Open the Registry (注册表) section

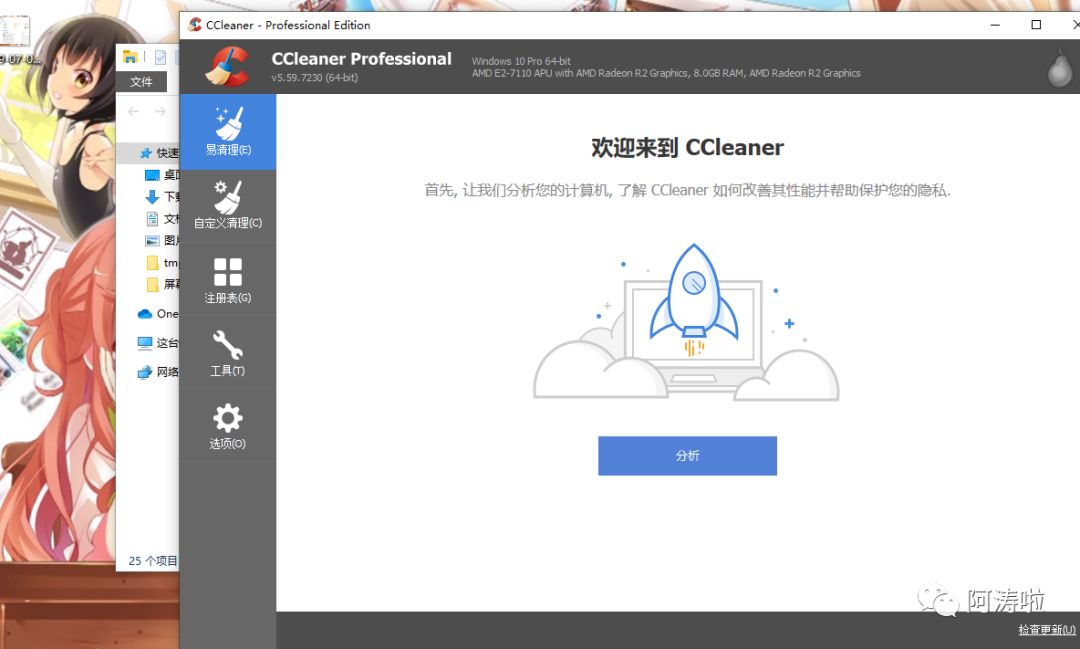228,280
